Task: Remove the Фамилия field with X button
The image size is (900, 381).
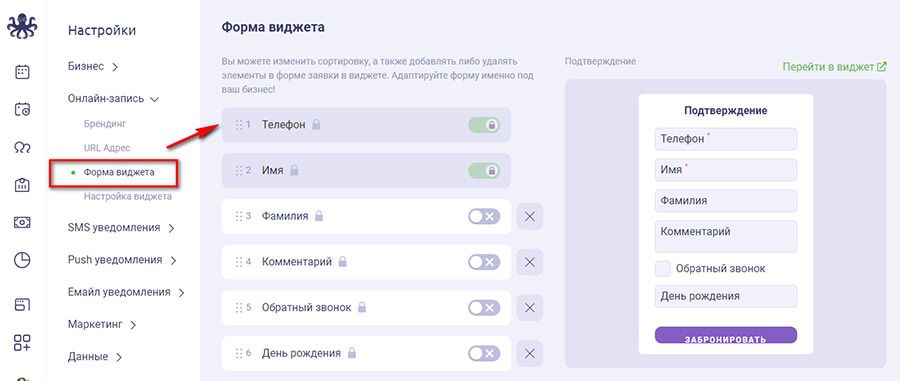Action: pyautogui.click(x=530, y=216)
